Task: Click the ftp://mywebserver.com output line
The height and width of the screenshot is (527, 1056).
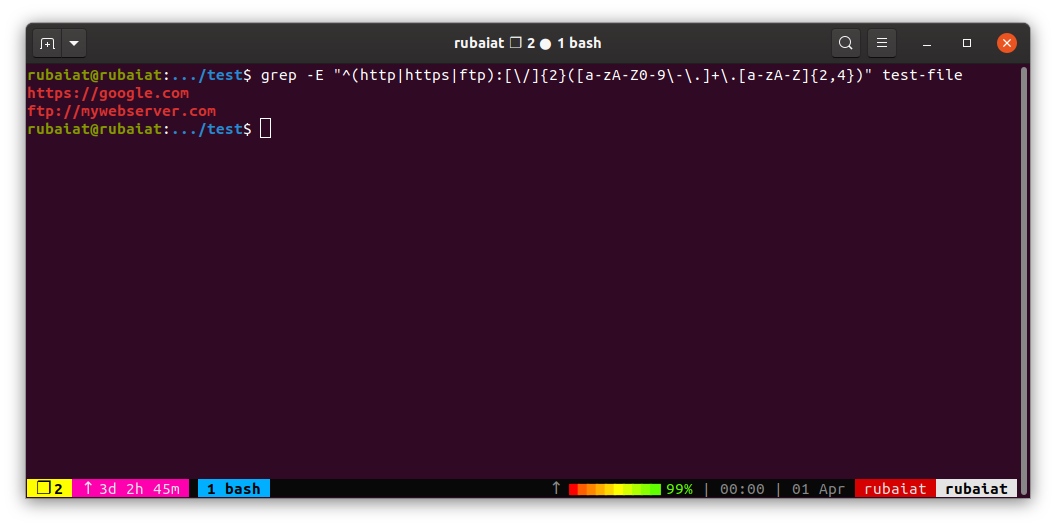Action: click(121, 111)
